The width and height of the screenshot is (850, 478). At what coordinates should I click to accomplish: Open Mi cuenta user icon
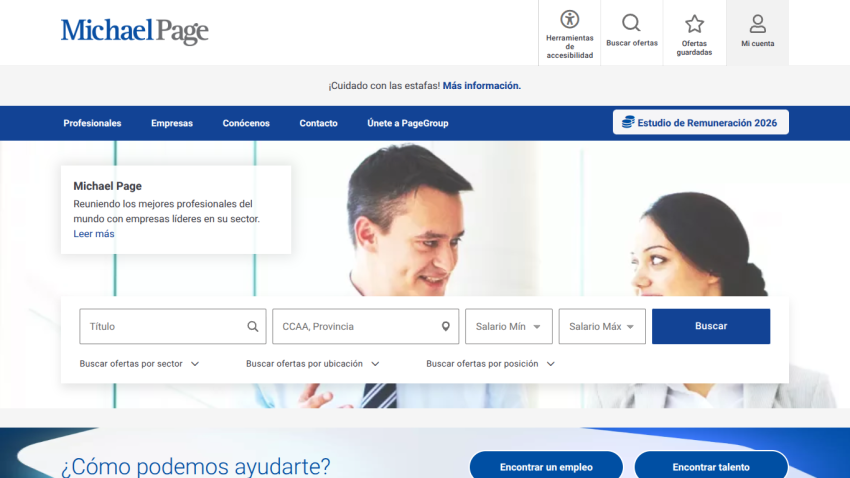point(757,24)
